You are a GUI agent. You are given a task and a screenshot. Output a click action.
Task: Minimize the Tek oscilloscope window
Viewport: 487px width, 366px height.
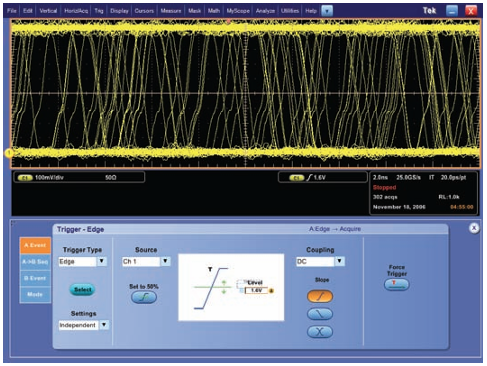pyautogui.click(x=452, y=11)
